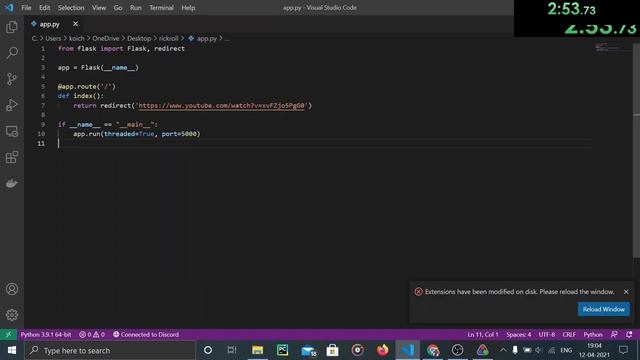
Task: Click the OneDrive breadcrumb segment
Action: coord(106,38)
